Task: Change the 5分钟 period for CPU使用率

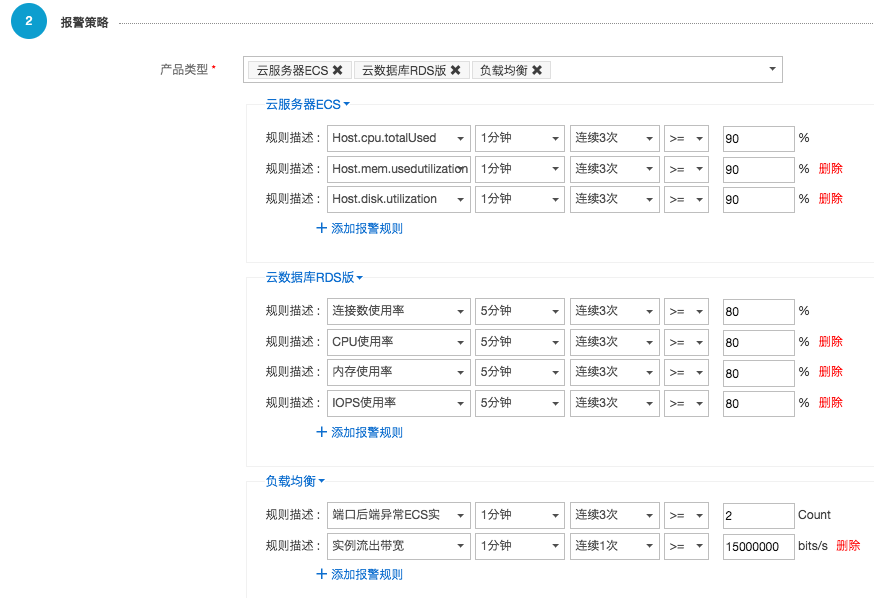Action: [x=520, y=342]
